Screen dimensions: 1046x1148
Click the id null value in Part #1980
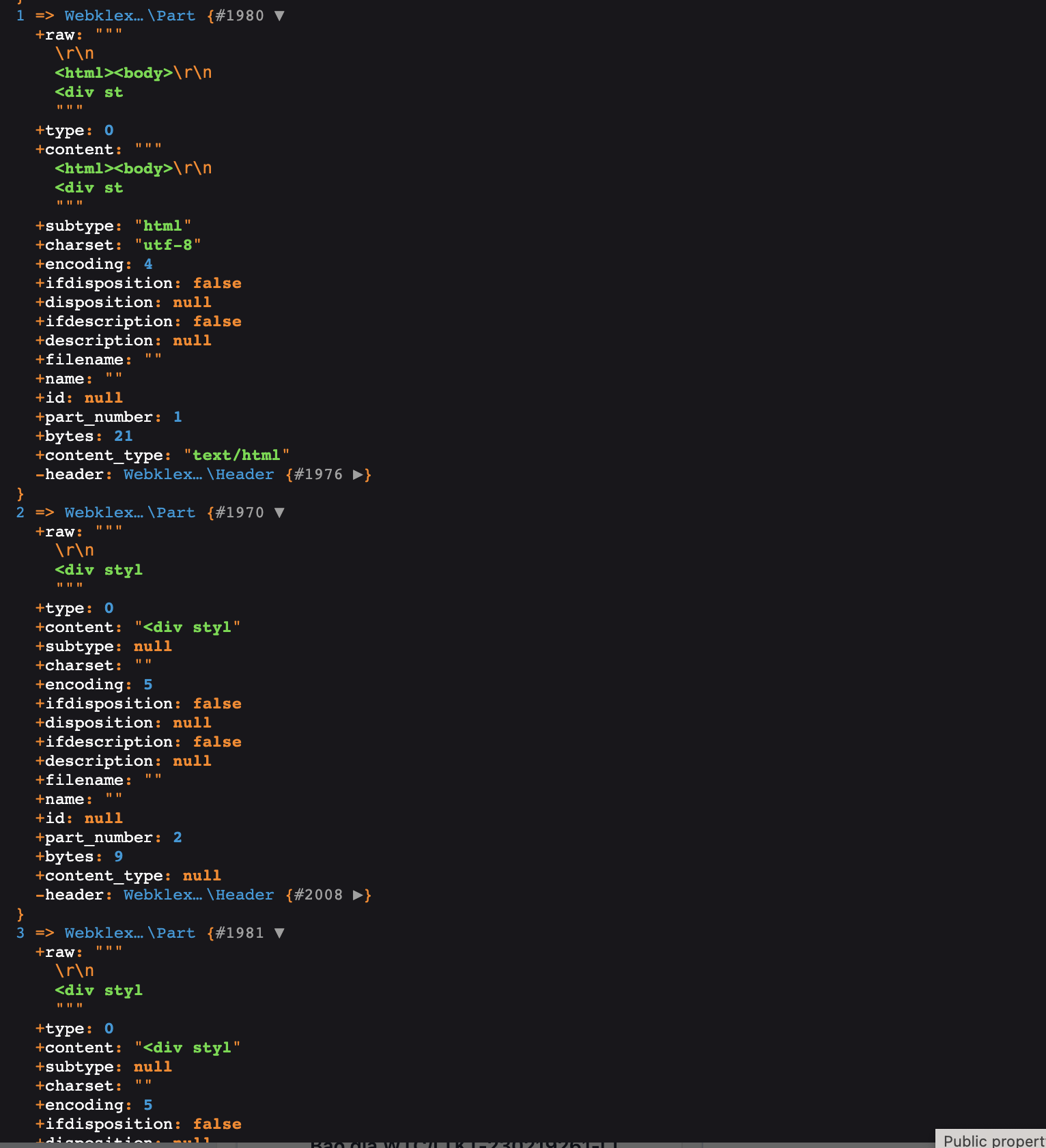[x=104, y=398]
